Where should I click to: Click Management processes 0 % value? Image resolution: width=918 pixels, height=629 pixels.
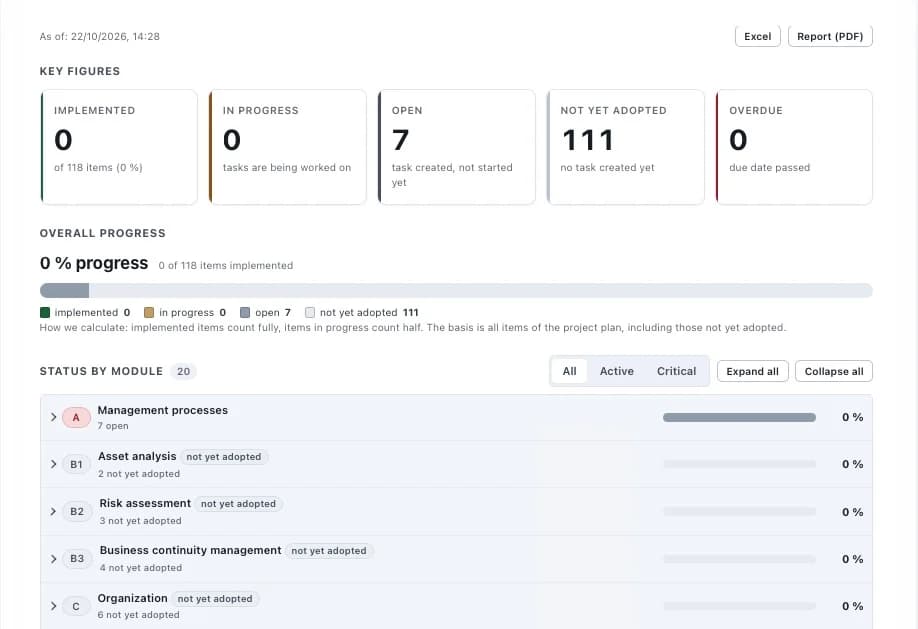852,417
